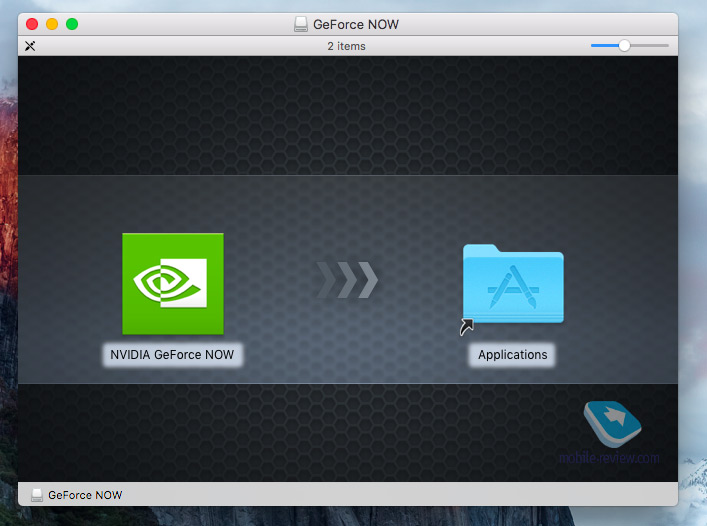707x526 pixels.
Task: Click the "2 items" status bar text
Action: 346,46
